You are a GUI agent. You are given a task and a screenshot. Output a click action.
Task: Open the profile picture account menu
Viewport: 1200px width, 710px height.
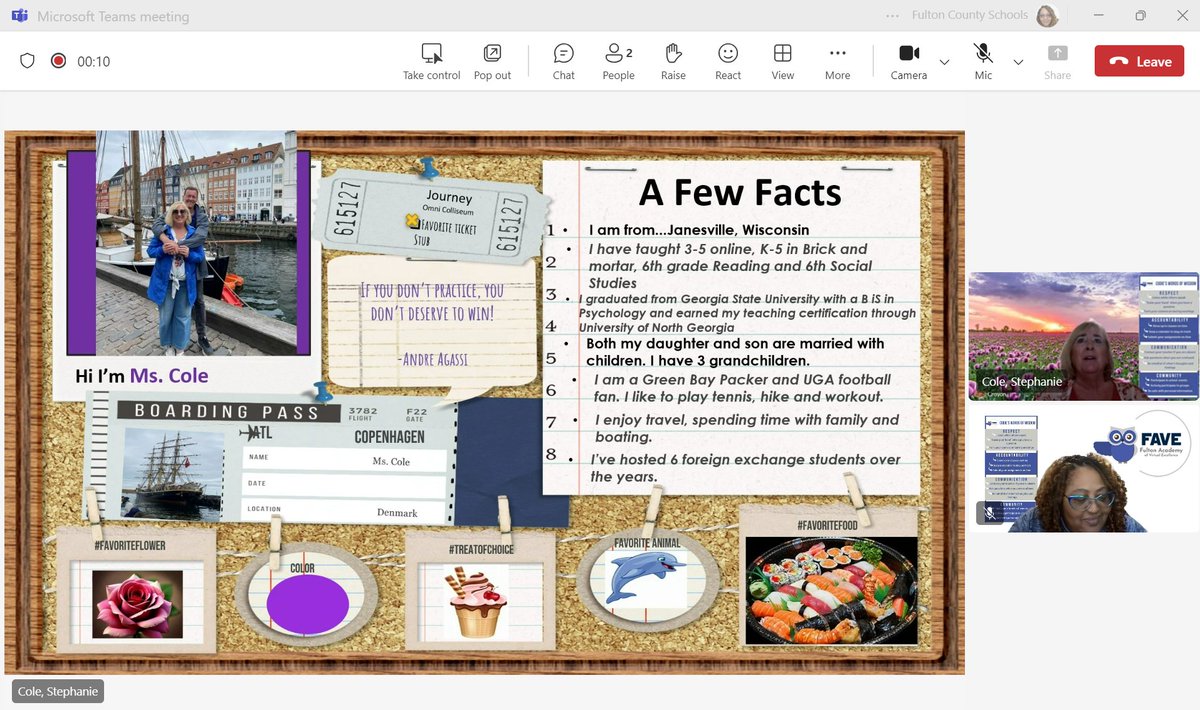(1047, 16)
